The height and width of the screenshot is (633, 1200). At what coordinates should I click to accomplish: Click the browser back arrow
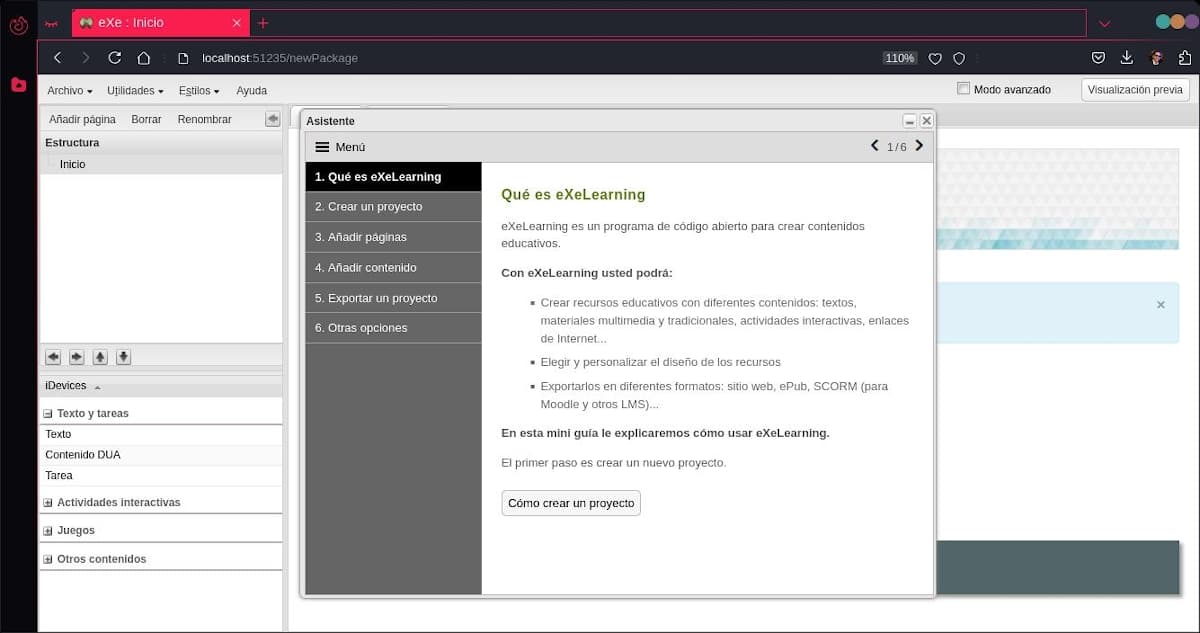(57, 58)
